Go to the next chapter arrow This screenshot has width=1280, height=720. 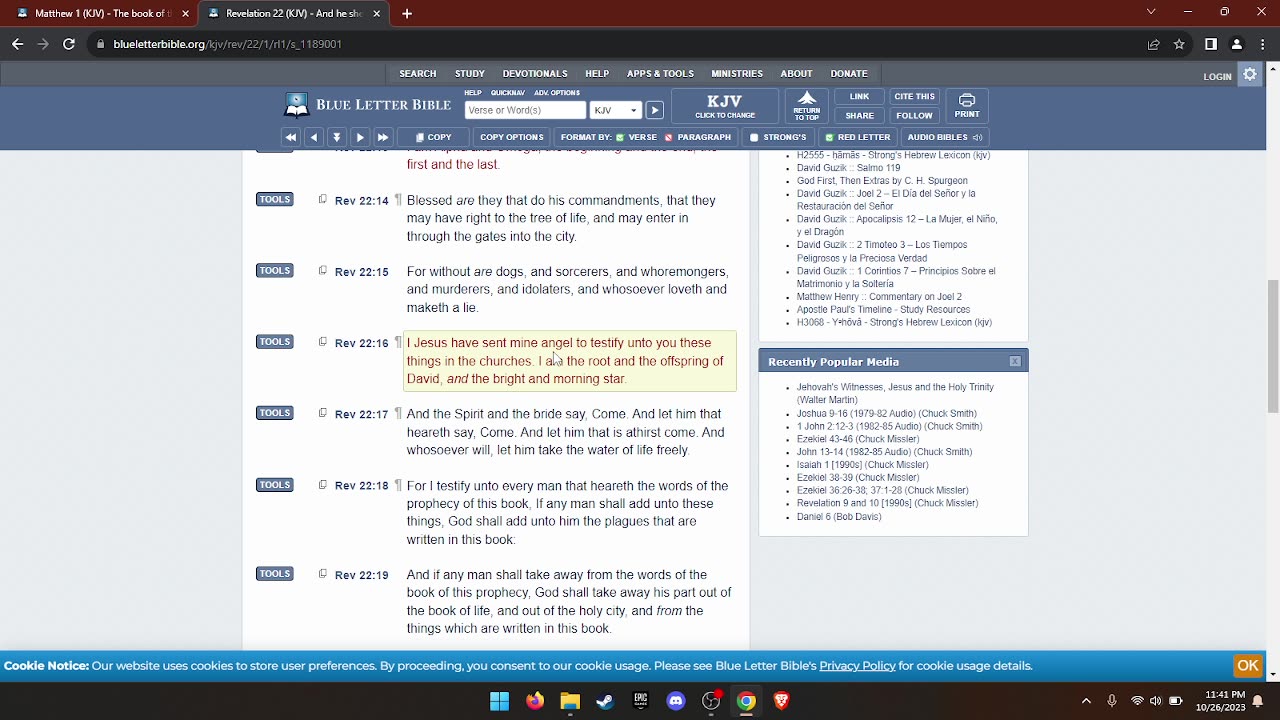(x=360, y=137)
